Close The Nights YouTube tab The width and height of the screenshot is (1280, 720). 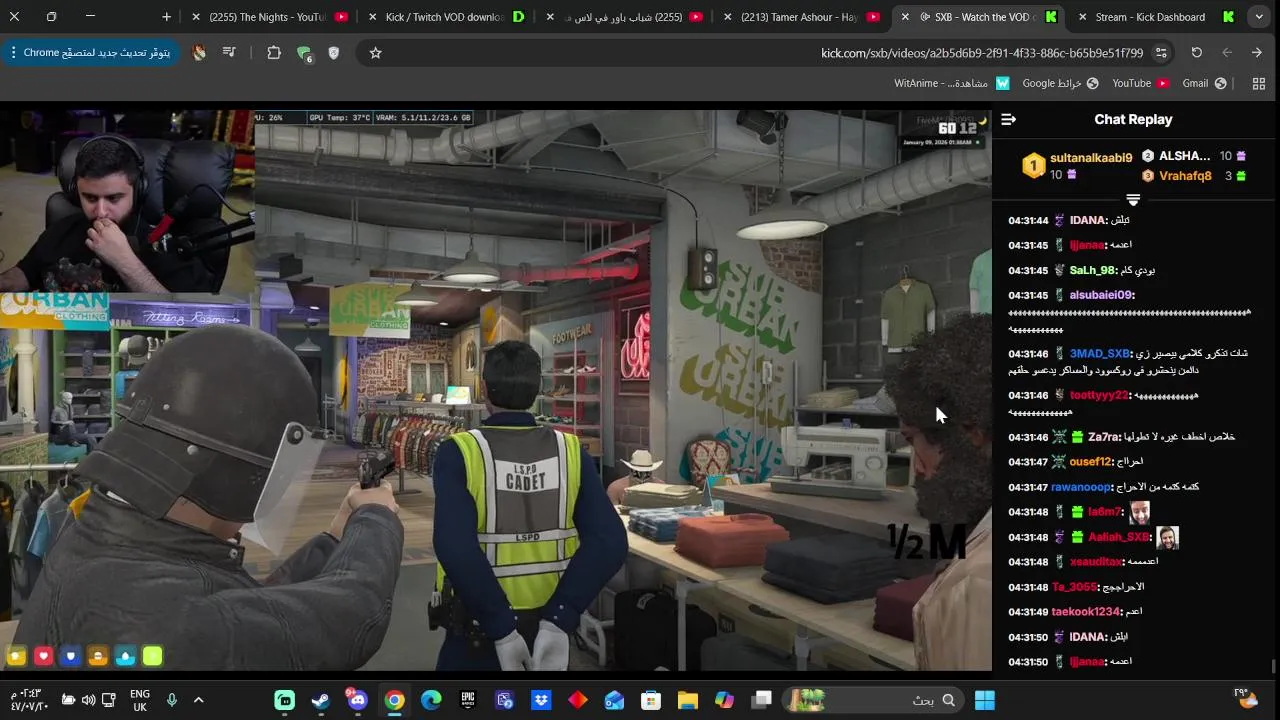pyautogui.click(x=195, y=17)
